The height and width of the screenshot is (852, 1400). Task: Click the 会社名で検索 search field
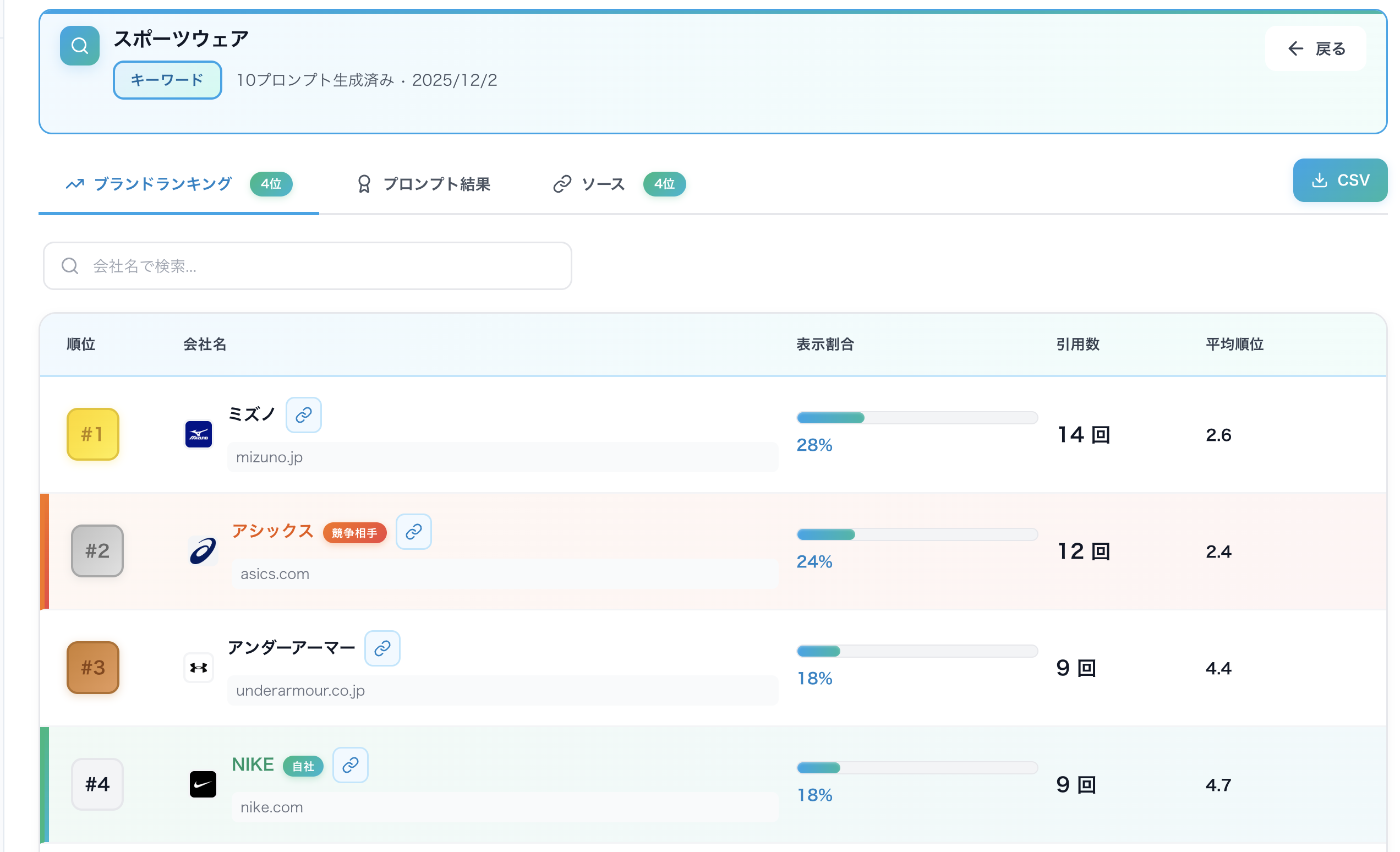307,265
